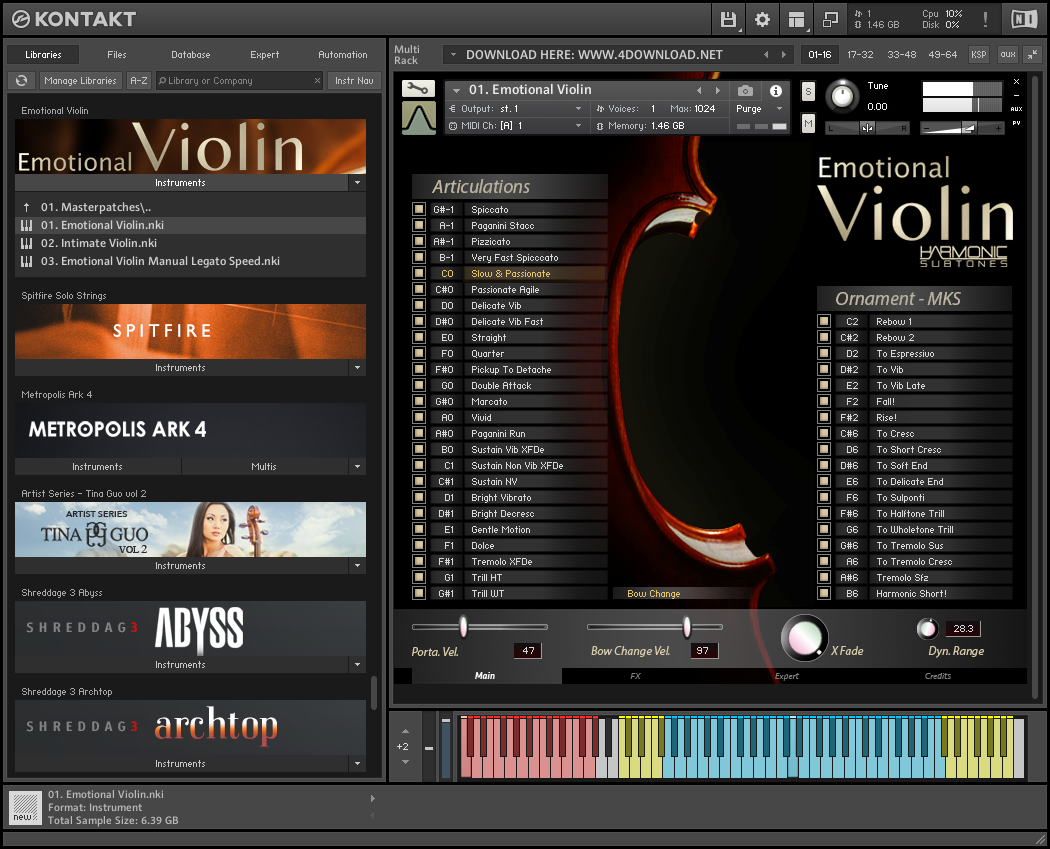Enable the Trill WT checkbox
Screen dimensions: 1050x849
[419, 593]
